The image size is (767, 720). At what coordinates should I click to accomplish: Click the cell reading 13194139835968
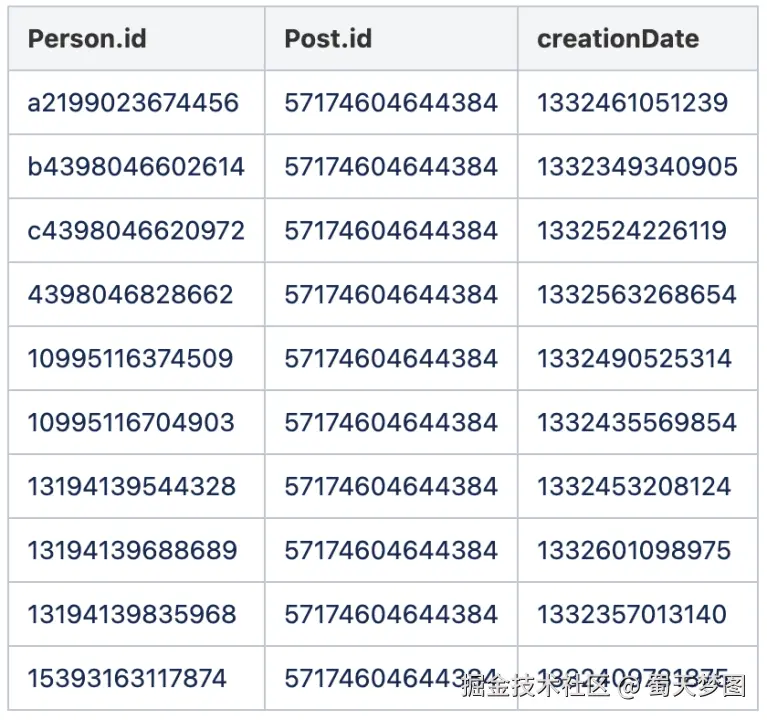[132, 615]
